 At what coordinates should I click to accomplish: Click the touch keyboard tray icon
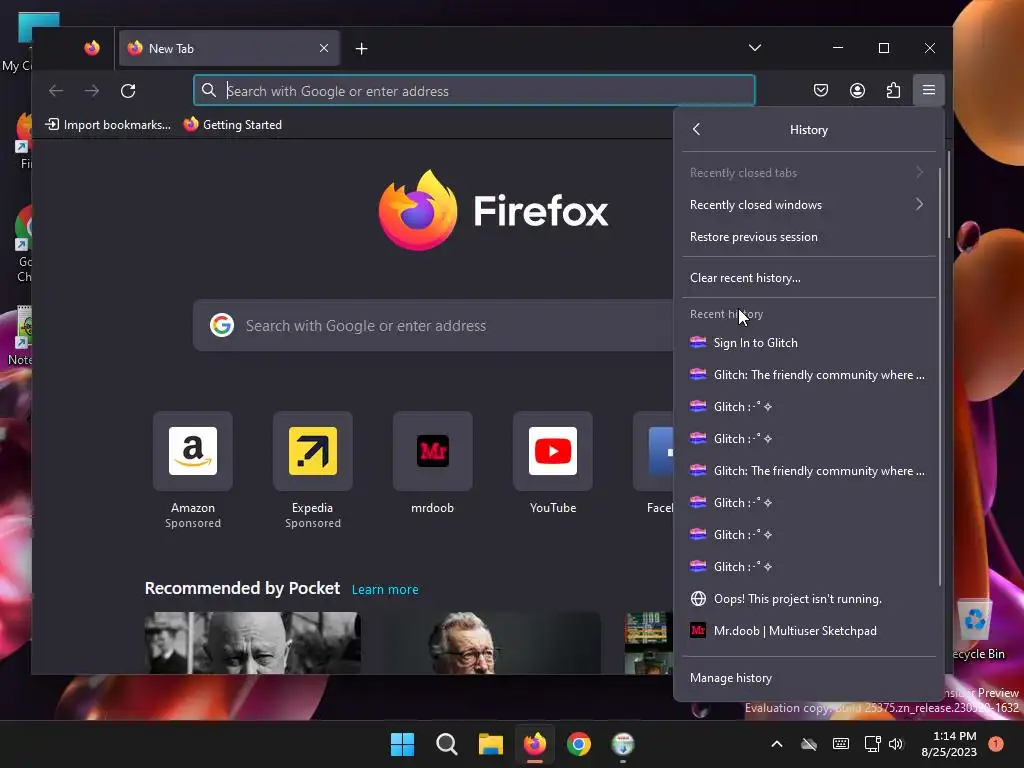pyautogui.click(x=840, y=744)
